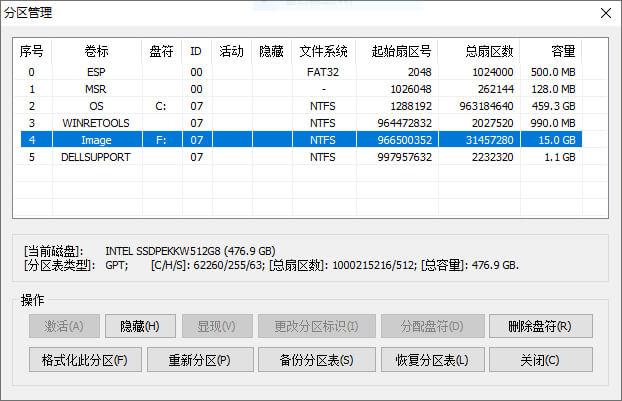Click the disabled 激活(A) button

(64, 326)
